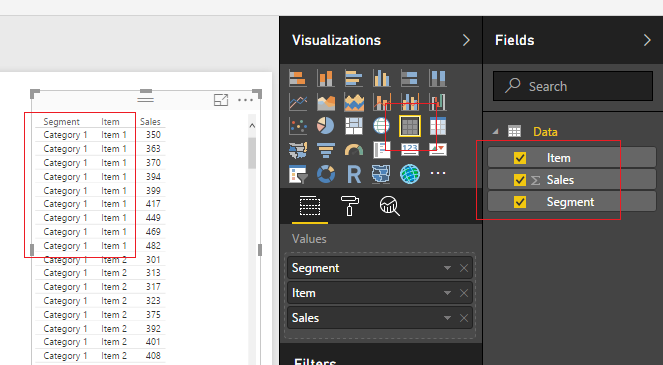Select the Stacked column chart visual

click(326, 78)
